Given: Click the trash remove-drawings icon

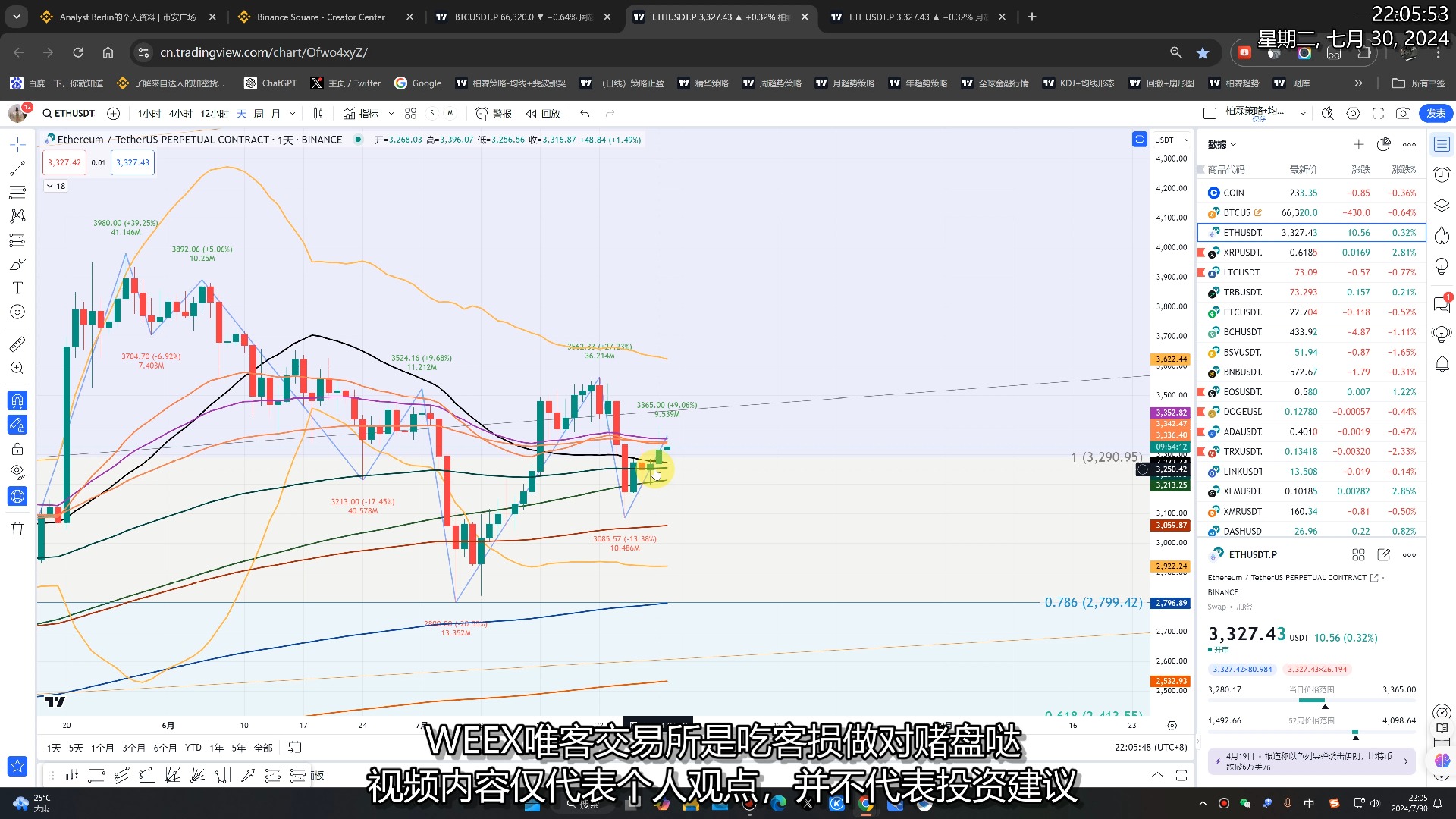Looking at the screenshot, I should coord(17,529).
